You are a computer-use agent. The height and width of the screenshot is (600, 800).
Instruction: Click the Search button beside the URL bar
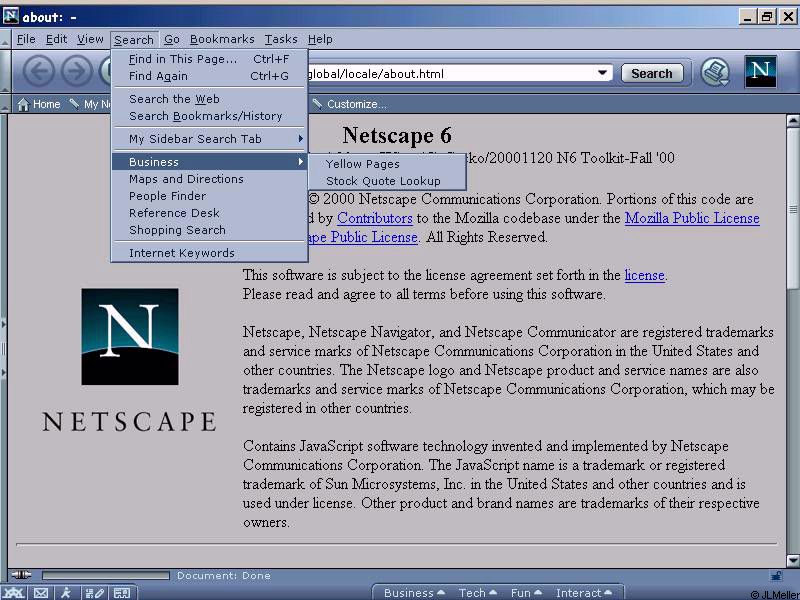point(652,73)
